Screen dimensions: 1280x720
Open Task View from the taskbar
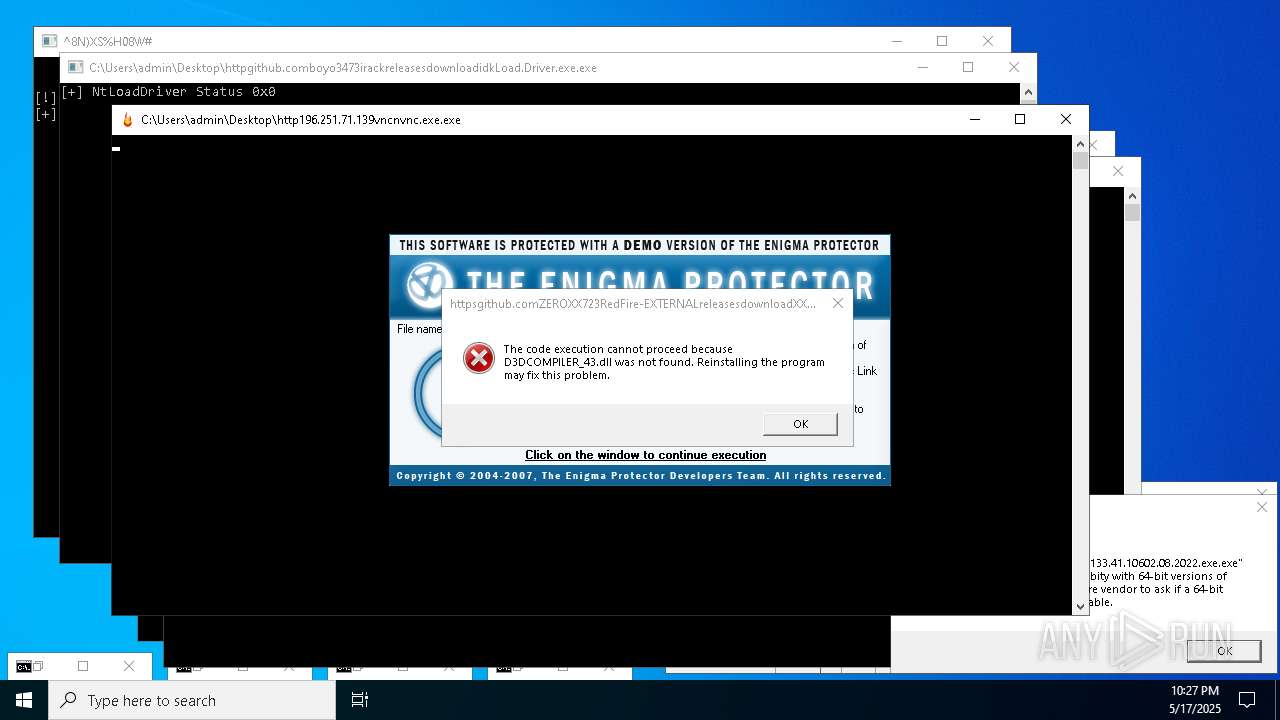pyautogui.click(x=360, y=700)
